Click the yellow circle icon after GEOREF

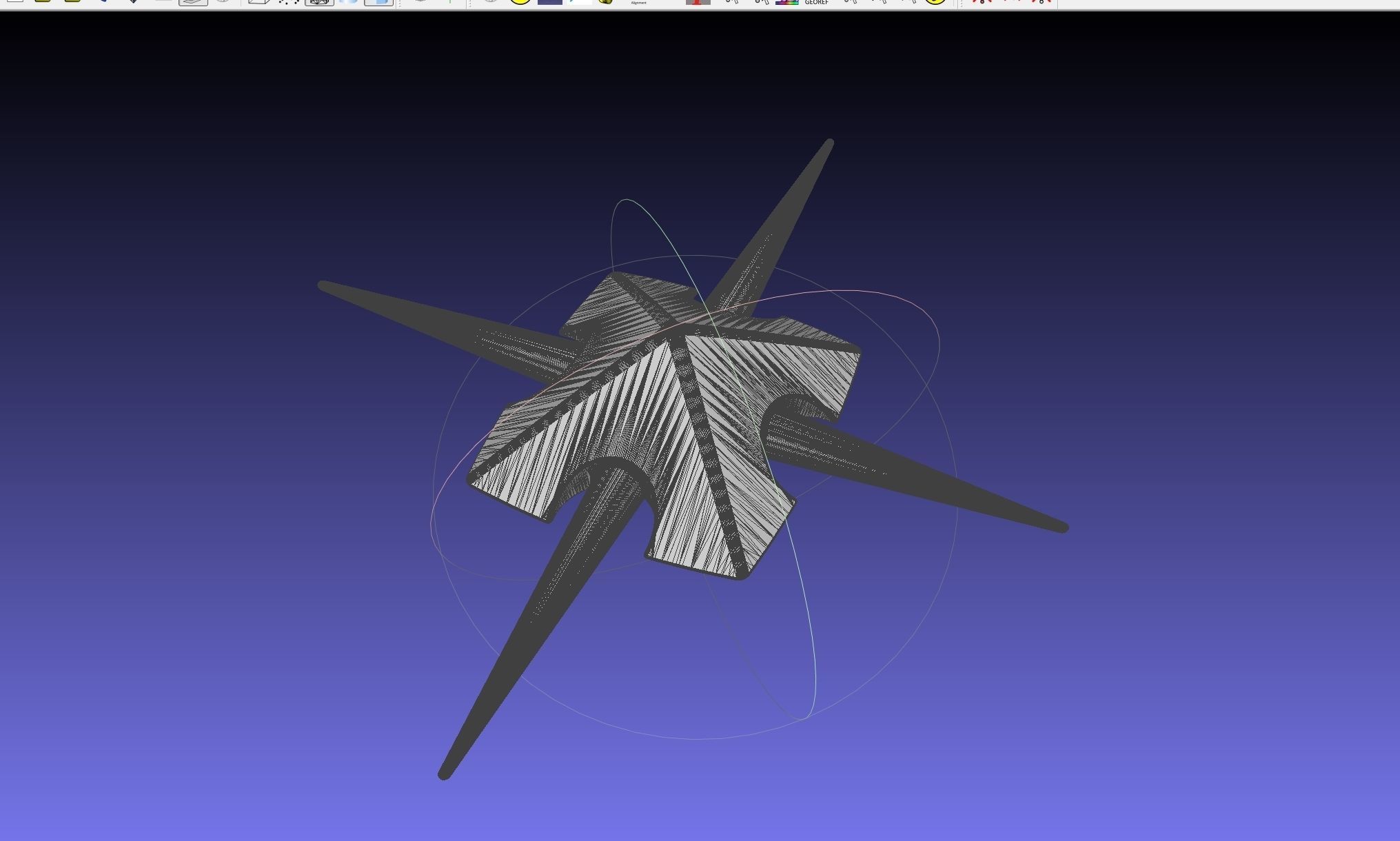click(x=935, y=2)
